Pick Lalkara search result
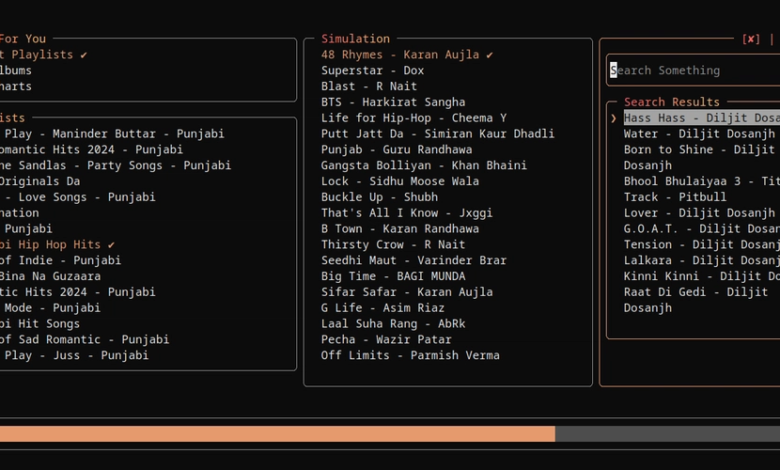Image resolution: width=780 pixels, height=470 pixels. (701, 261)
